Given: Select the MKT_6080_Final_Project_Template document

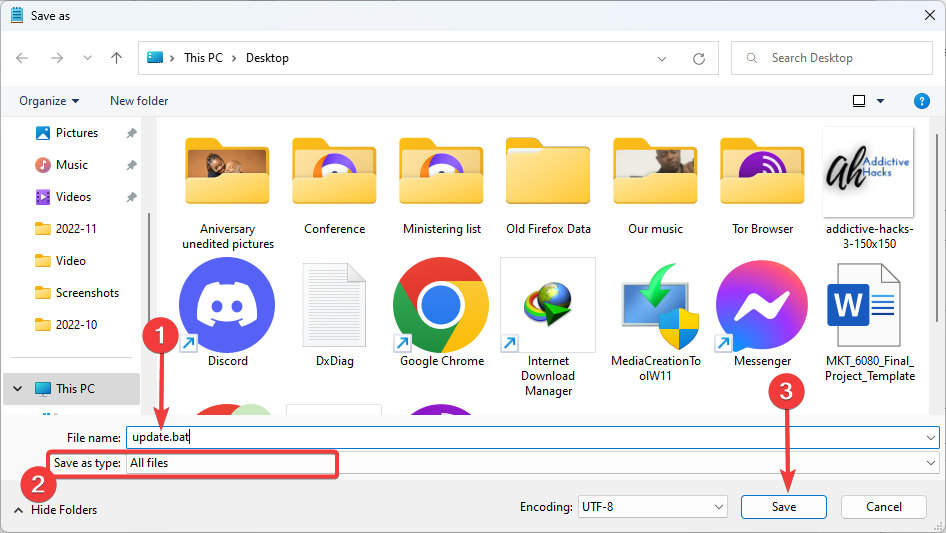Looking at the screenshot, I should [x=869, y=321].
